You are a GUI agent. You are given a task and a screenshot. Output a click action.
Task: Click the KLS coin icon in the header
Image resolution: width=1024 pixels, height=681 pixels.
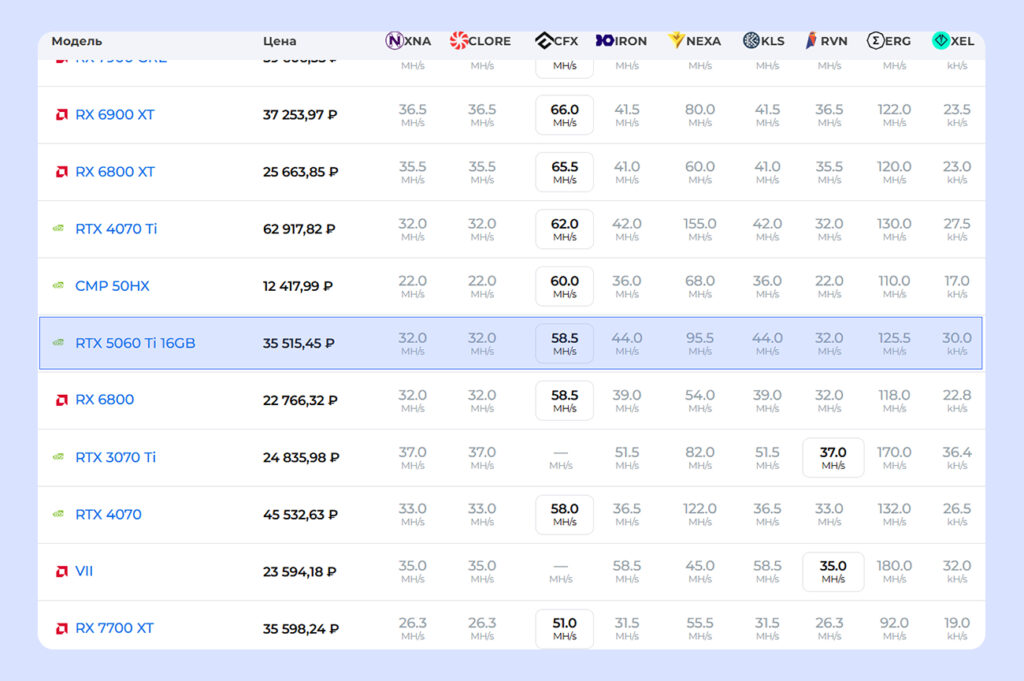(752, 40)
